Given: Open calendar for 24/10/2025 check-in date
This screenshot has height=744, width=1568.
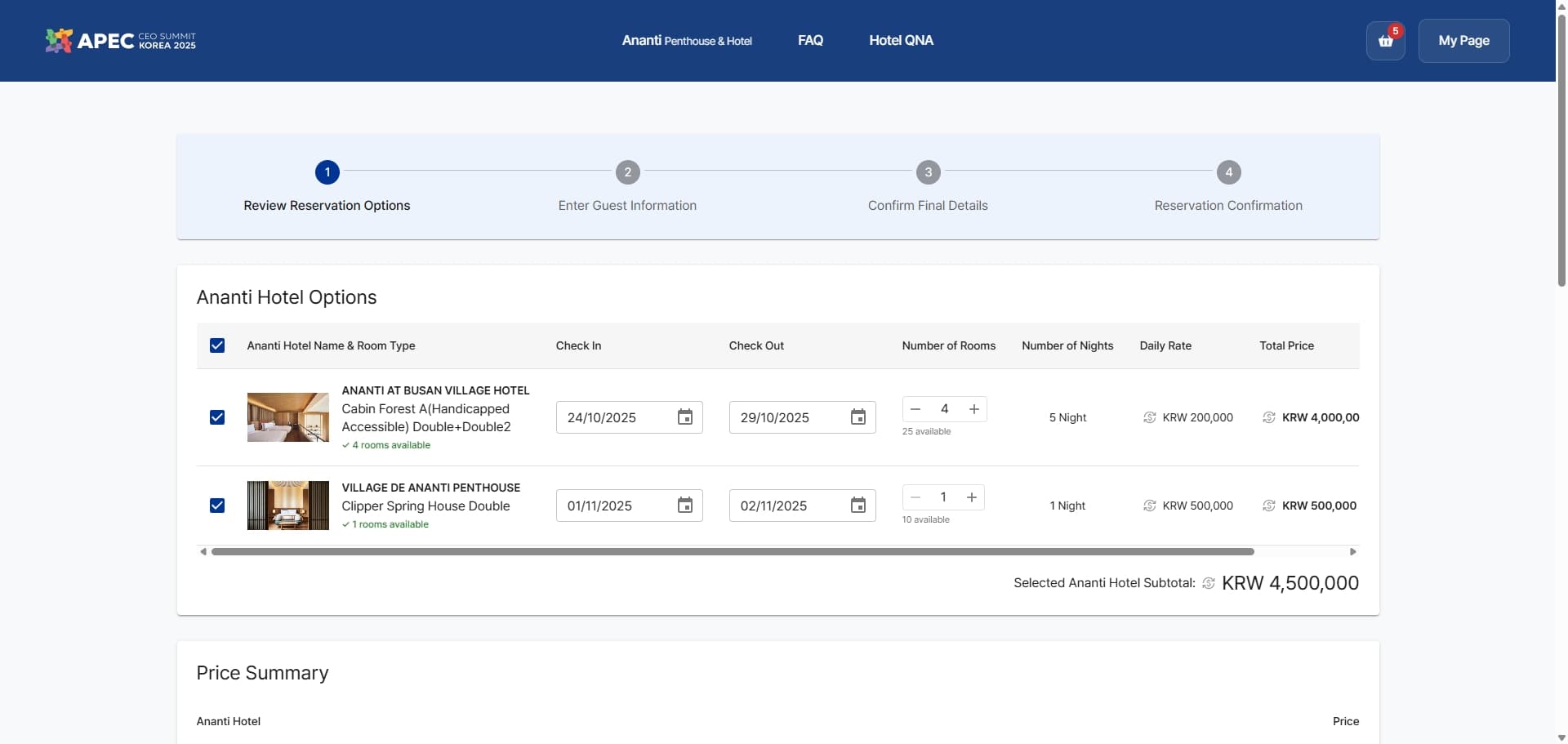Looking at the screenshot, I should click(684, 417).
